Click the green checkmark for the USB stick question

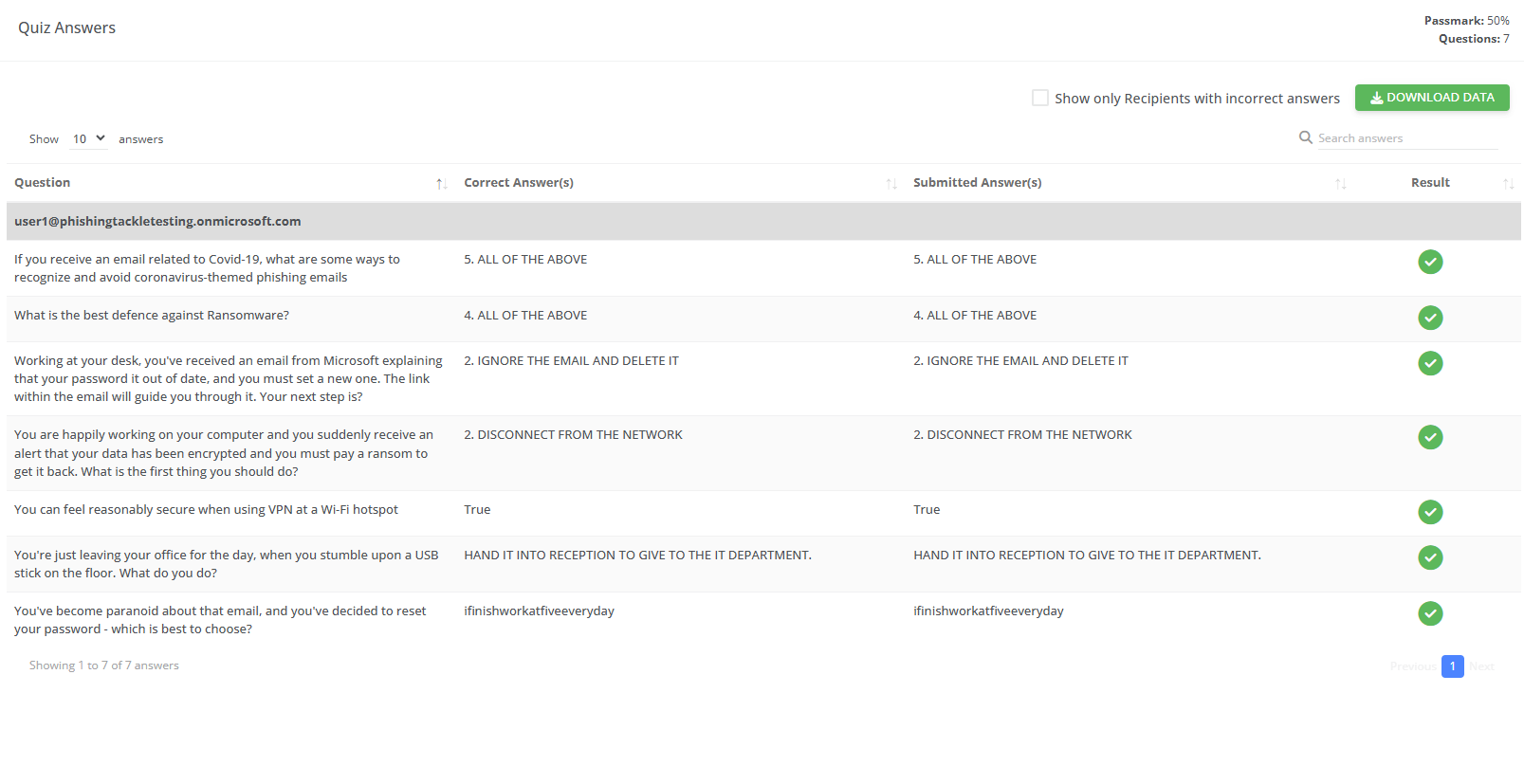tap(1430, 557)
